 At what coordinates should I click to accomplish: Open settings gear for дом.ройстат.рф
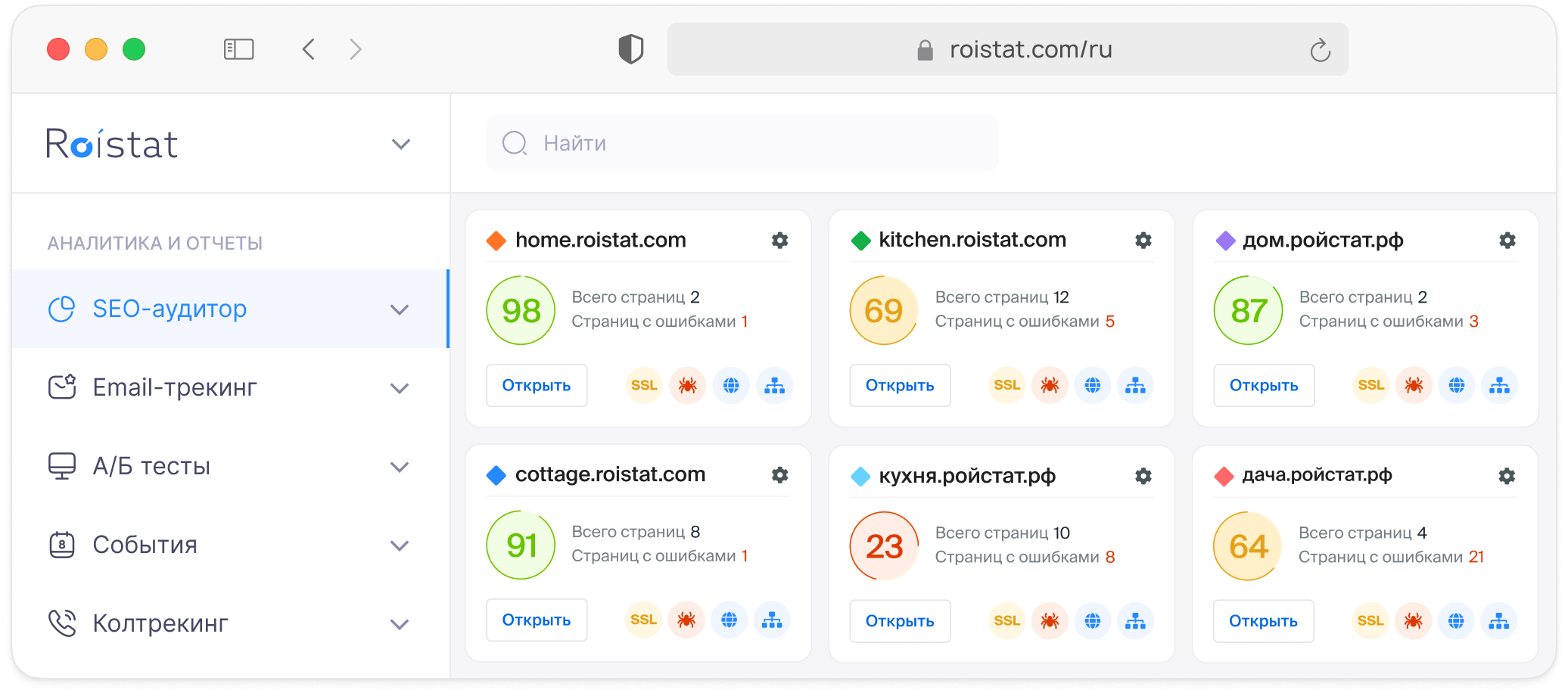click(1507, 241)
